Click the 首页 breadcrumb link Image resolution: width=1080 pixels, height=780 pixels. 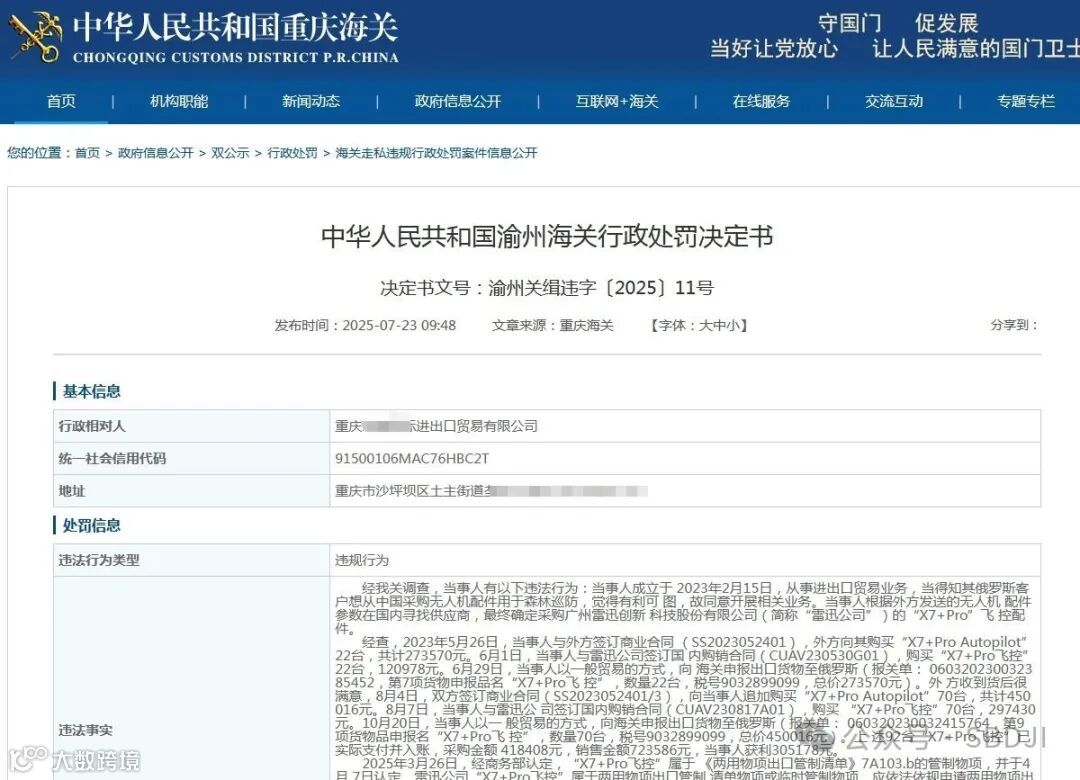point(87,153)
